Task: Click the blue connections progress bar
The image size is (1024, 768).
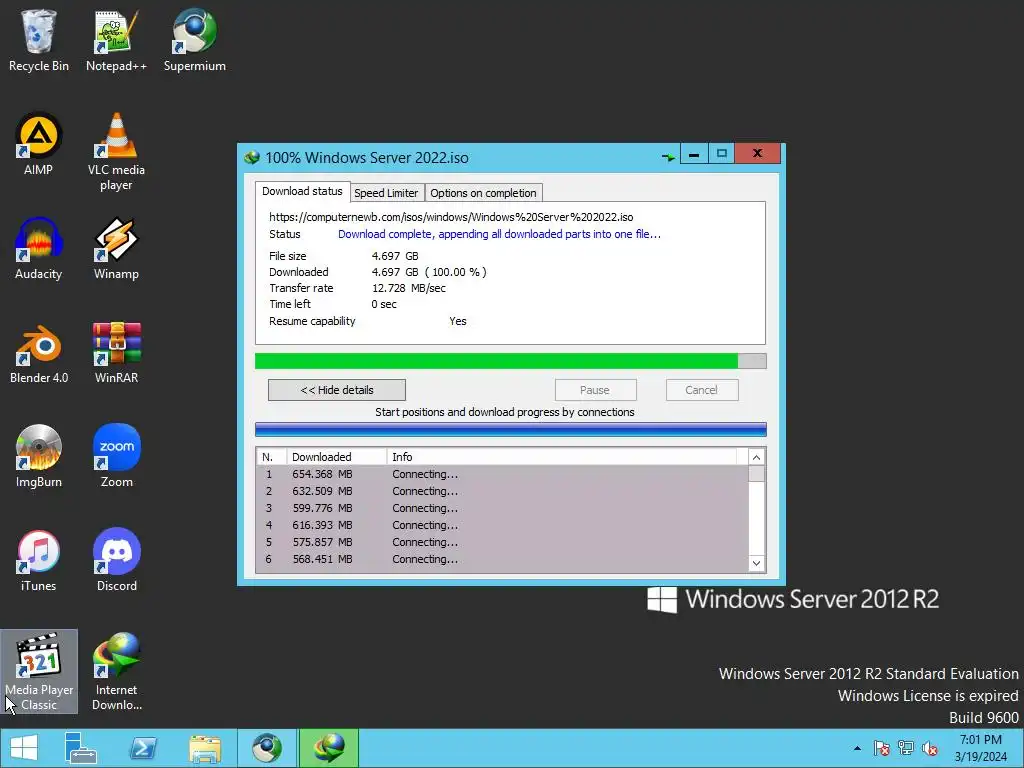Action: (x=510, y=430)
